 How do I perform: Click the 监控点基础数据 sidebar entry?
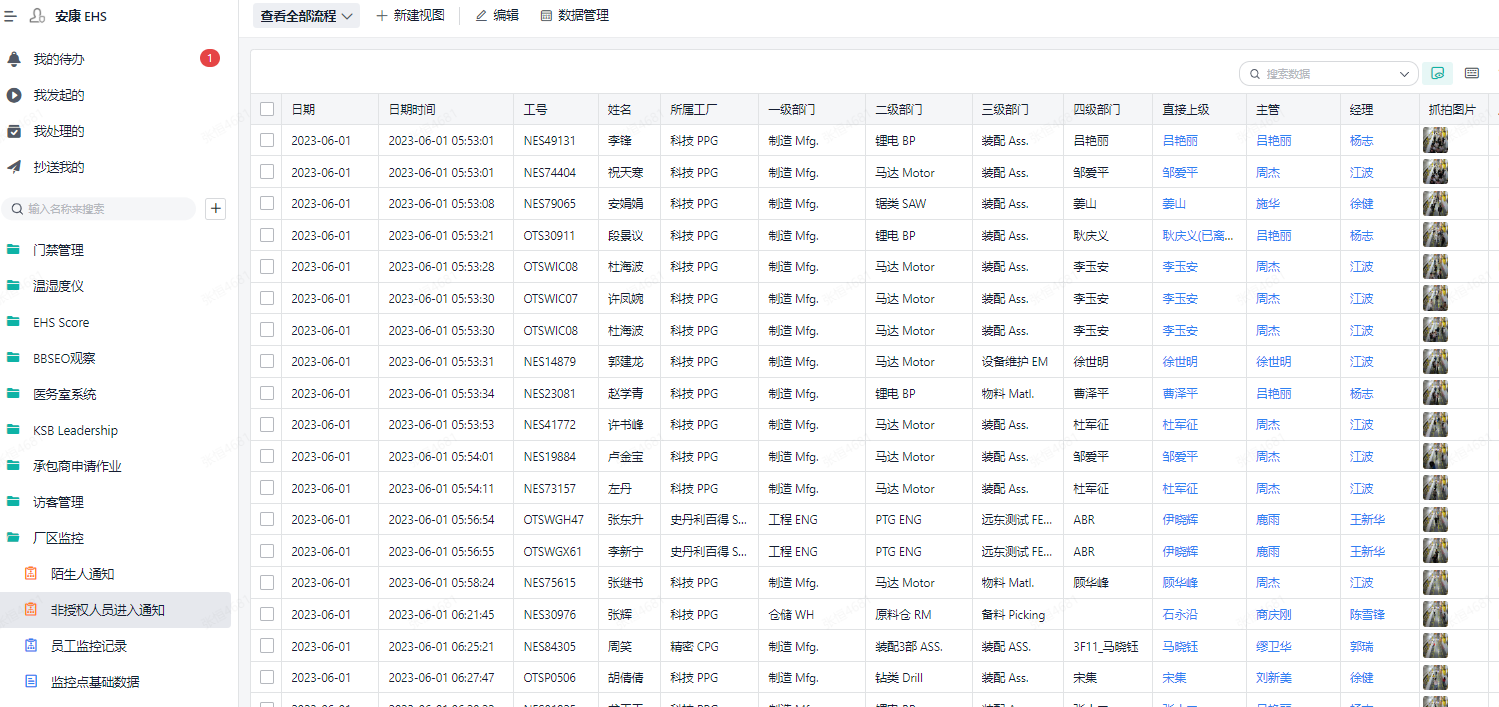click(x=94, y=682)
